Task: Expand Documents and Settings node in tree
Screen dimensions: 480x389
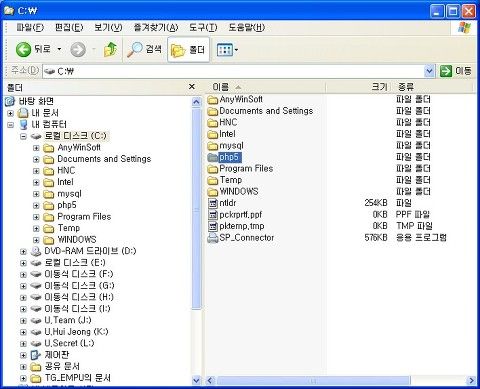Action: pos(36,159)
